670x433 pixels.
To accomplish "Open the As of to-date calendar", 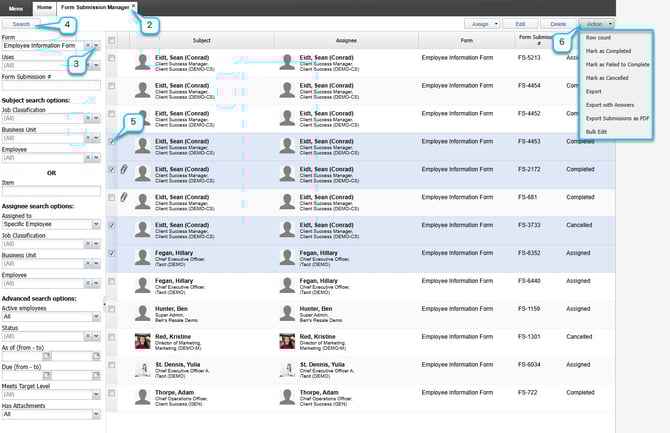I will (x=96, y=356).
